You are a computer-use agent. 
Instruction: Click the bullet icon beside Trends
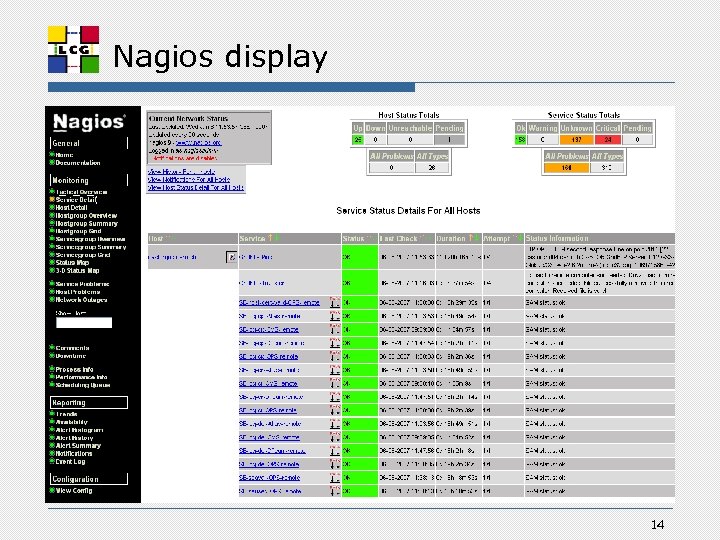[x=52, y=414]
